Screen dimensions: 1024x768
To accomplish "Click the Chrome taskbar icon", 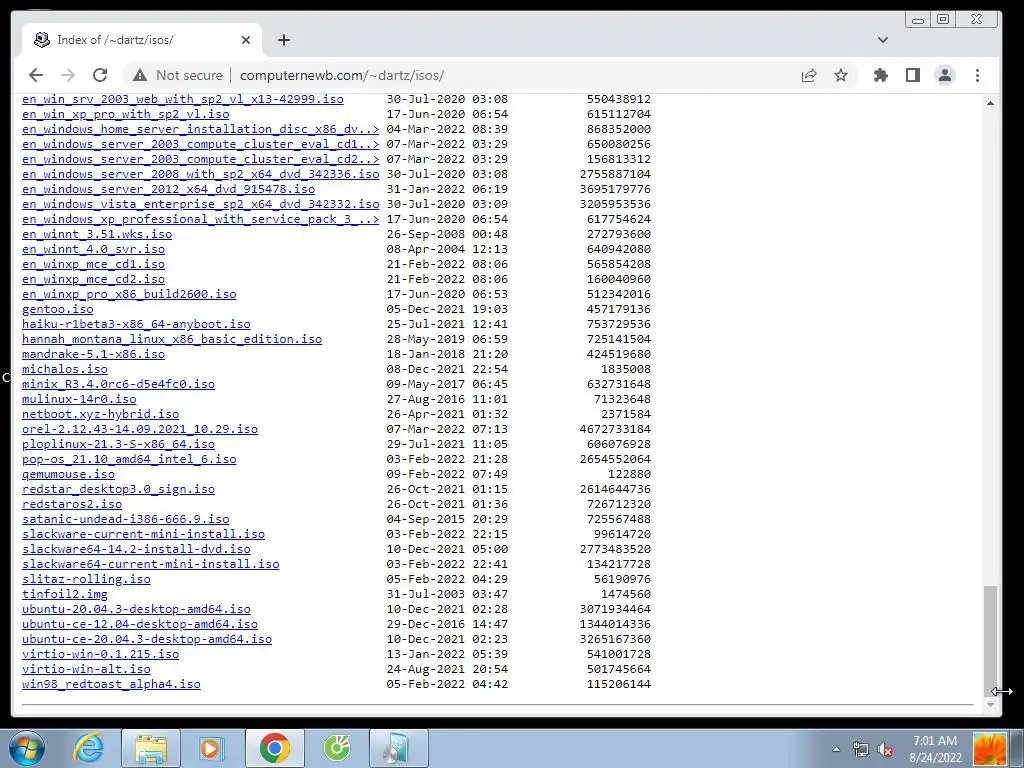I will coord(275,748).
